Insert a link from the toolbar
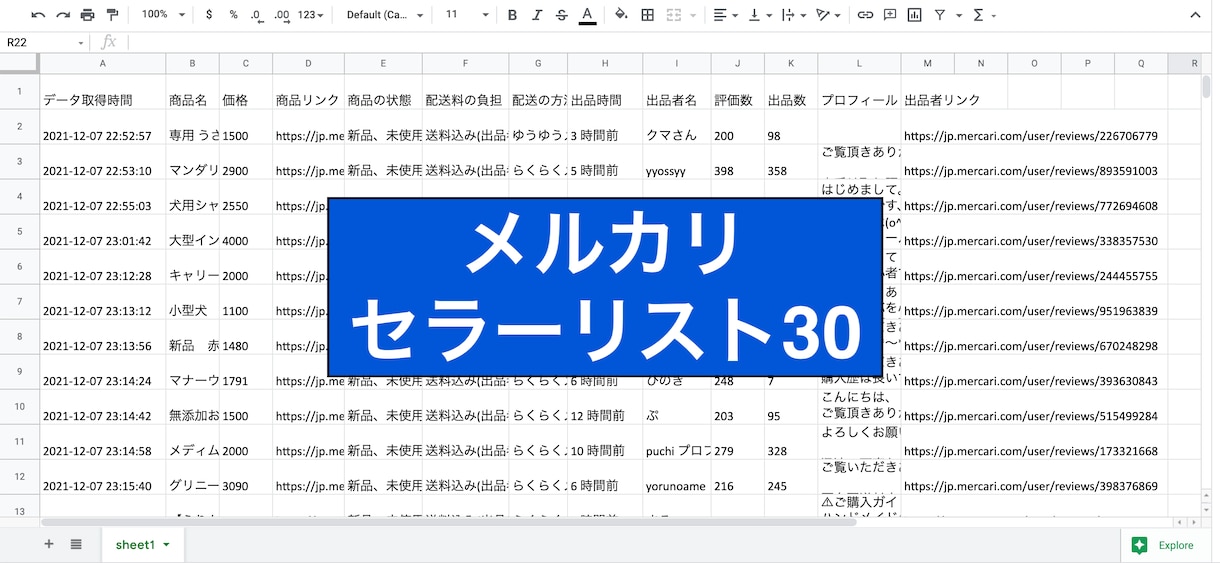The width and height of the screenshot is (1220, 563). click(x=865, y=15)
